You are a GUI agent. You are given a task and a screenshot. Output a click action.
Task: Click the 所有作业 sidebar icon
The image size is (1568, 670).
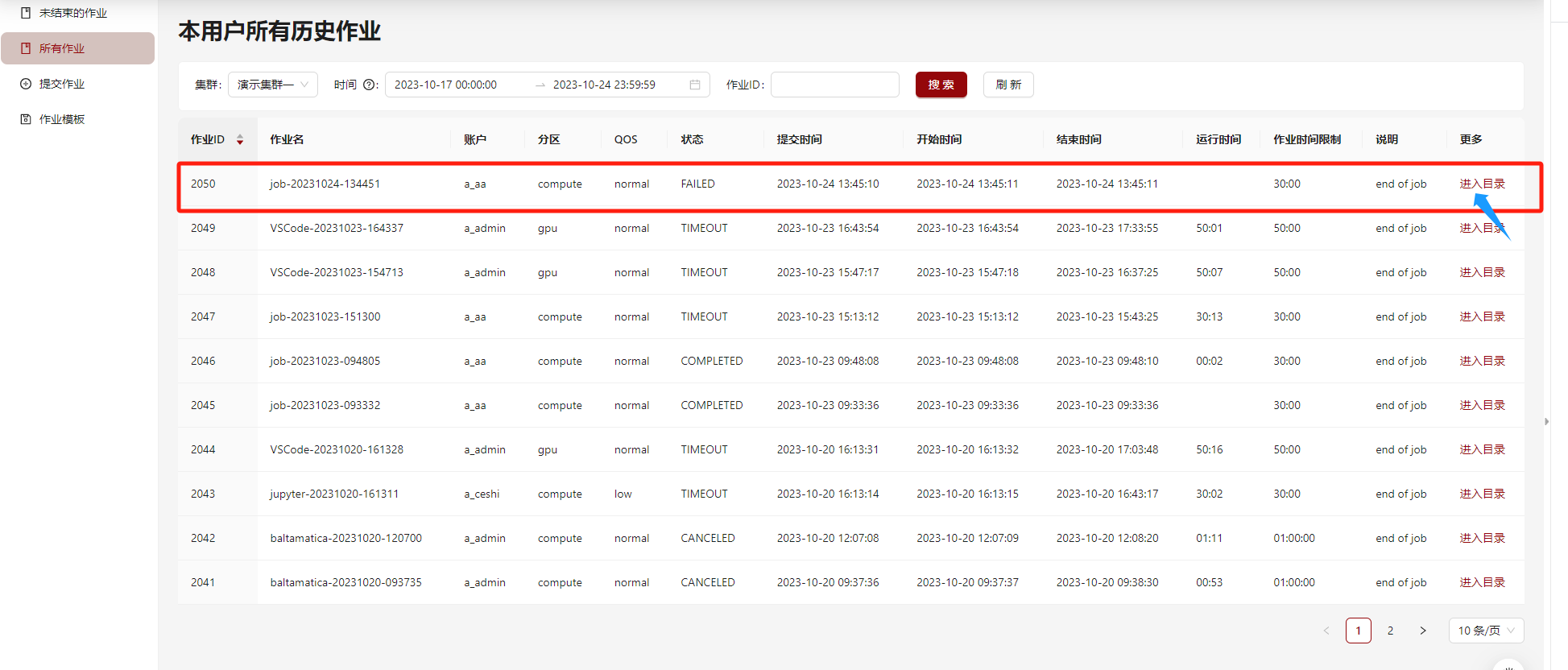[x=26, y=48]
